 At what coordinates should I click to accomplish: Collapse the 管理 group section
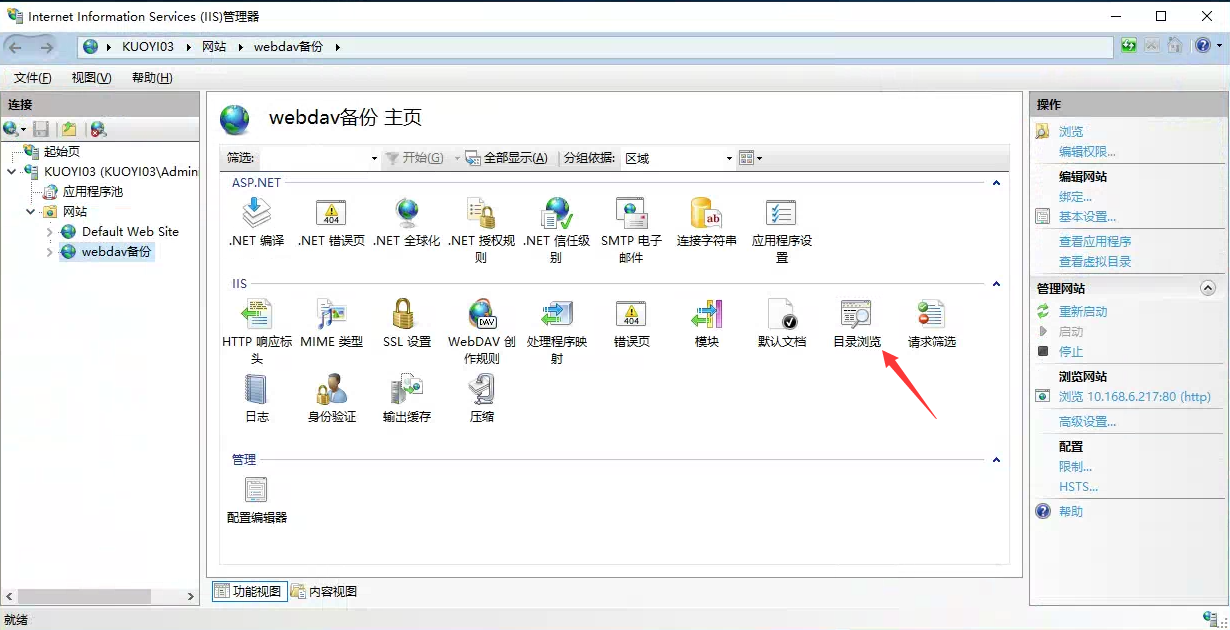click(996, 460)
